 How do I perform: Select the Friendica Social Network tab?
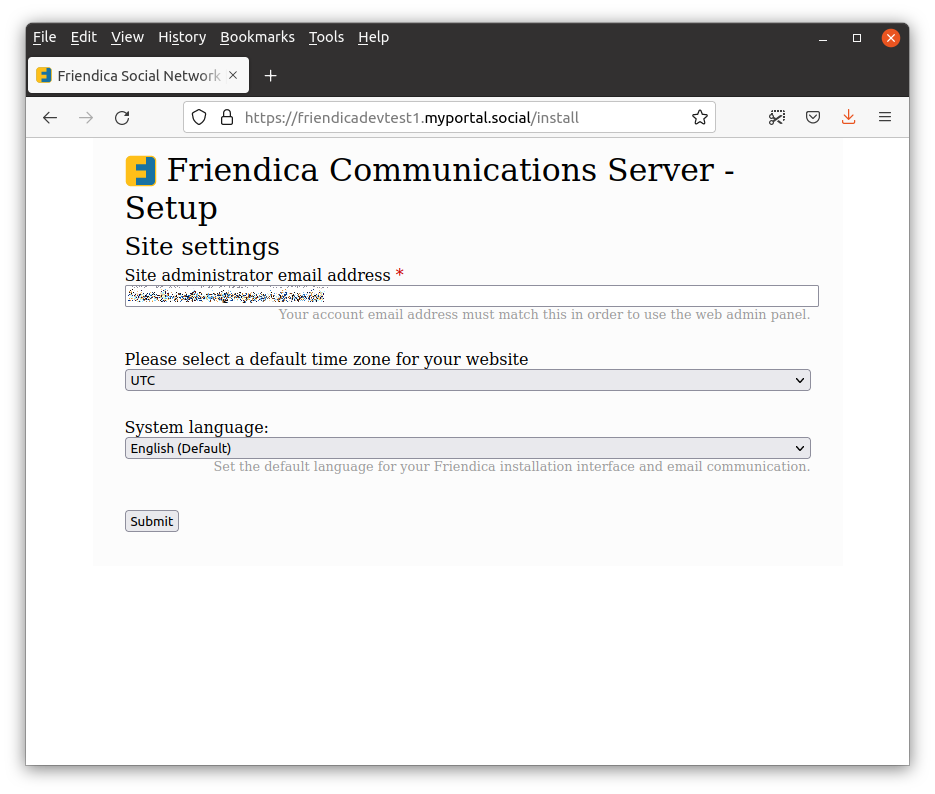[130, 76]
